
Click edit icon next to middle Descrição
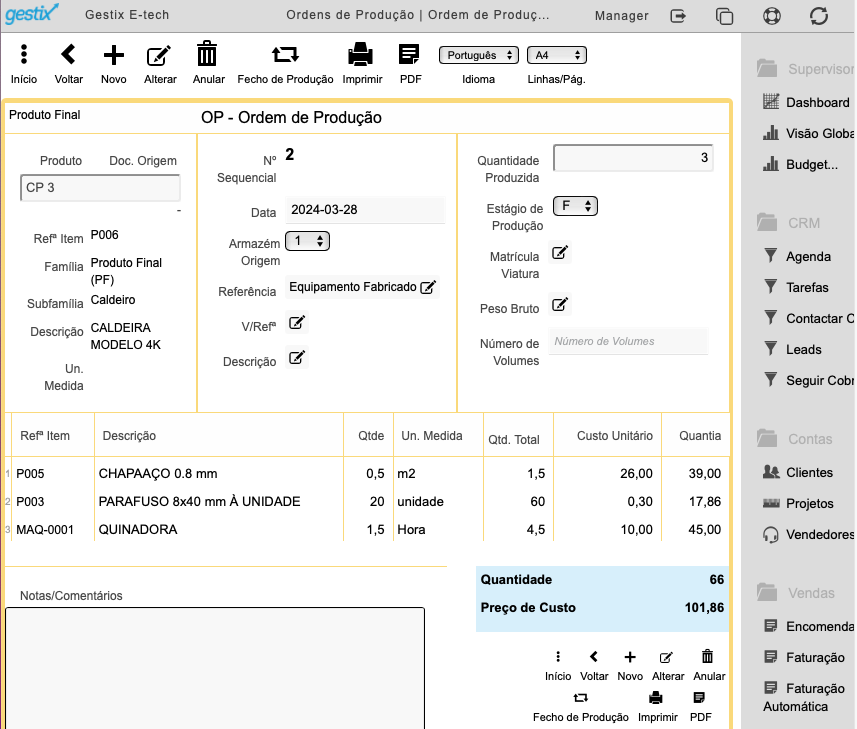[297, 357]
